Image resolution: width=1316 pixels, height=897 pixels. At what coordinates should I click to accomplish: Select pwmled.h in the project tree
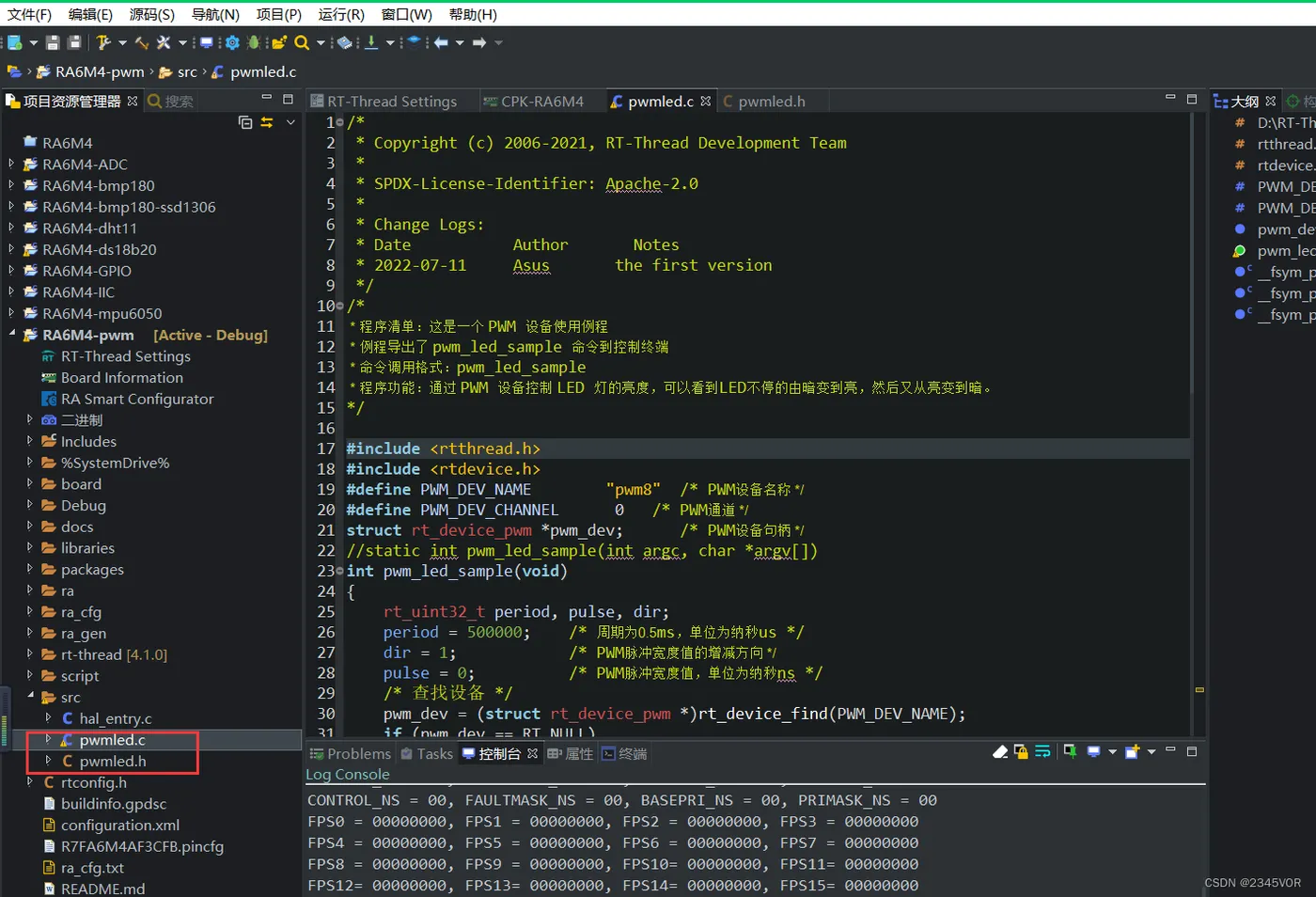click(x=113, y=761)
